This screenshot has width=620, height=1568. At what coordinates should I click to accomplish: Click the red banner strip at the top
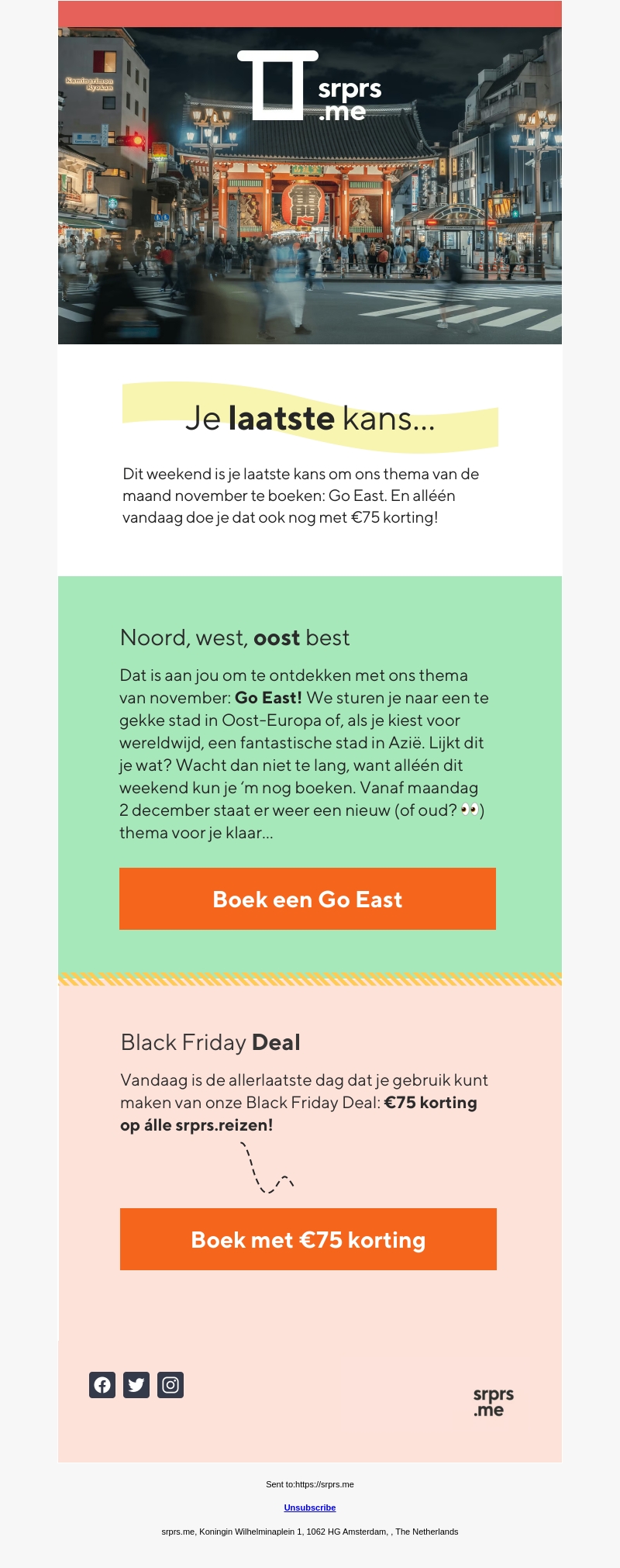(310, 14)
